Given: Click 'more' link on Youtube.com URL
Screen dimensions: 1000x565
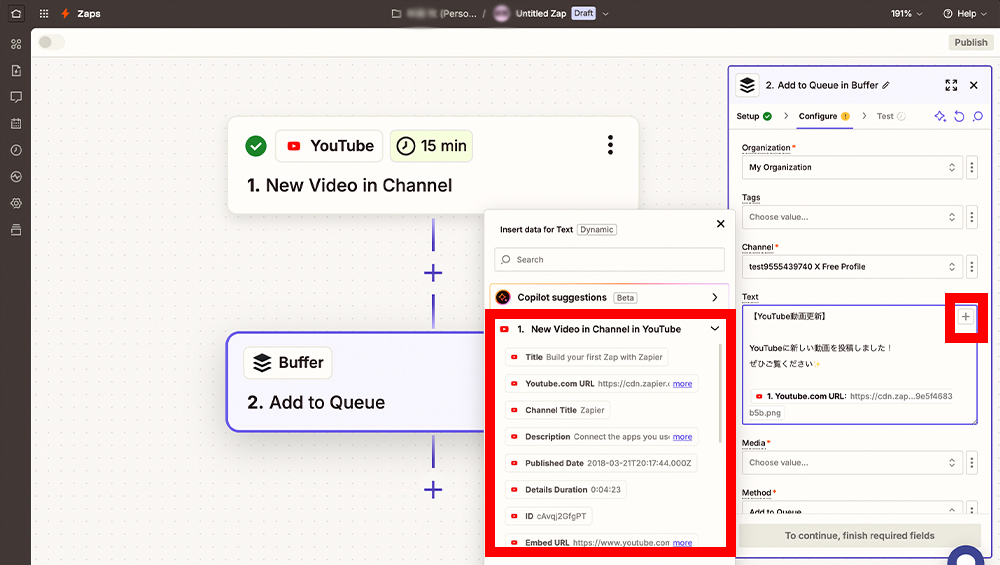Looking at the screenshot, I should [682, 384].
